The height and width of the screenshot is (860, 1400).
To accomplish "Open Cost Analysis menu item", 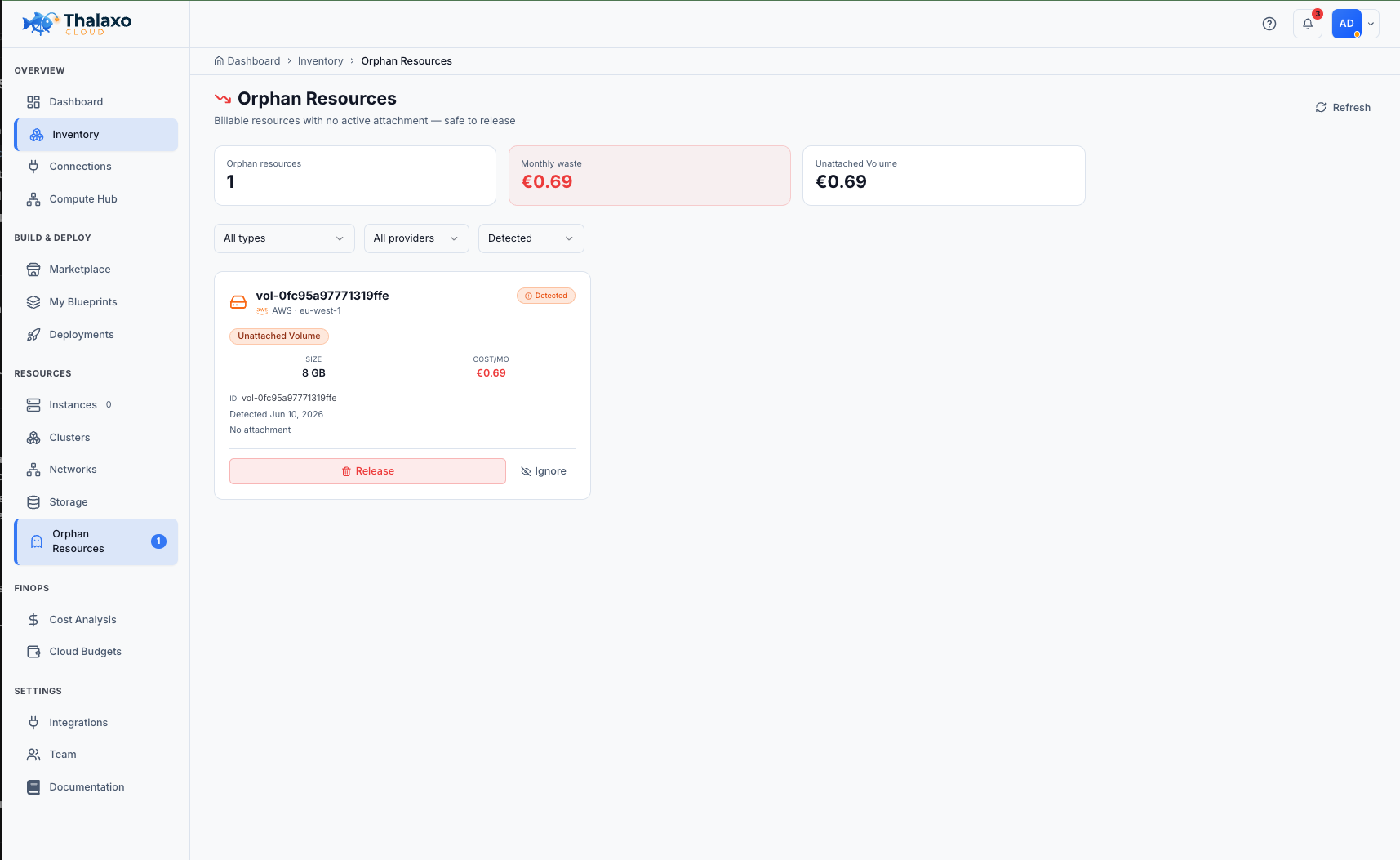I will 96,620.
